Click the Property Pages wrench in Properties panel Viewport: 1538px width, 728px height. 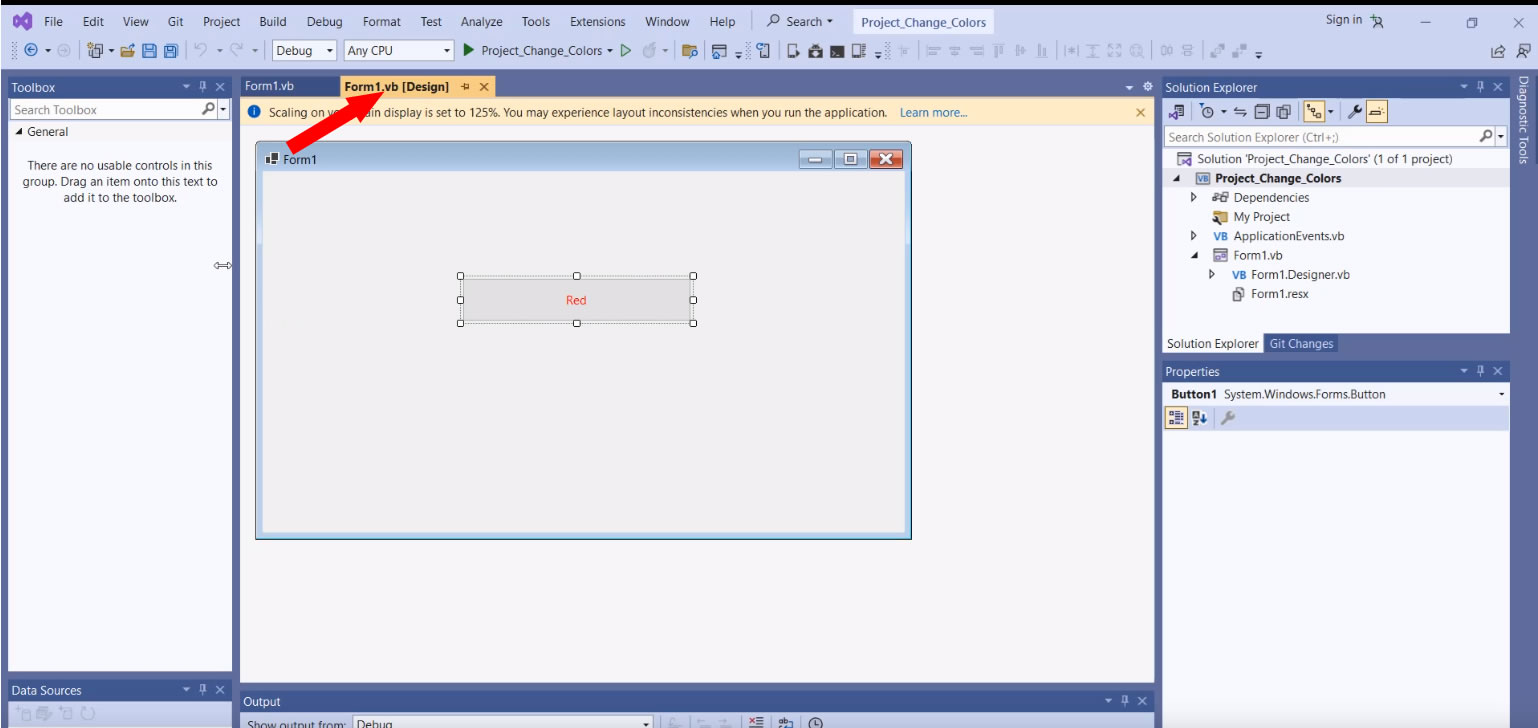point(1227,419)
